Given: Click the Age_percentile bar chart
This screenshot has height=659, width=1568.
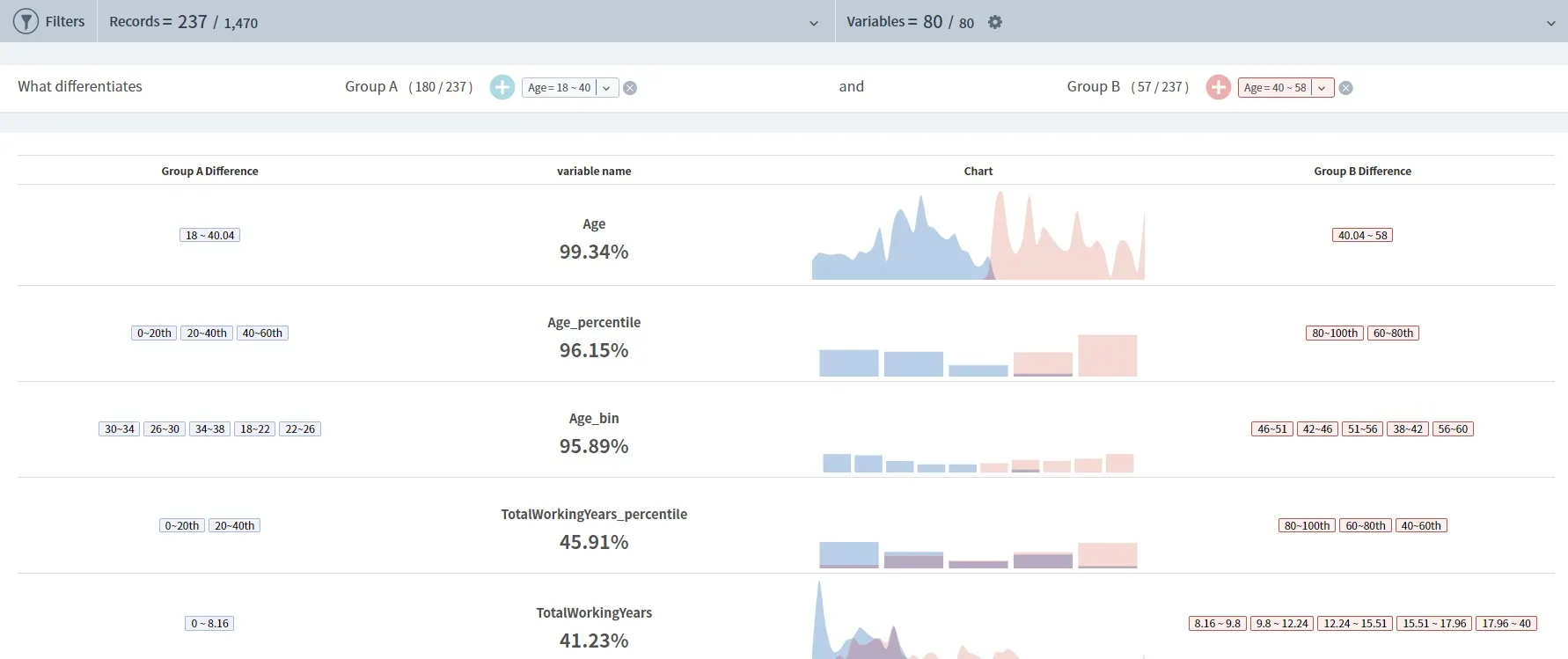Looking at the screenshot, I should tap(978, 355).
